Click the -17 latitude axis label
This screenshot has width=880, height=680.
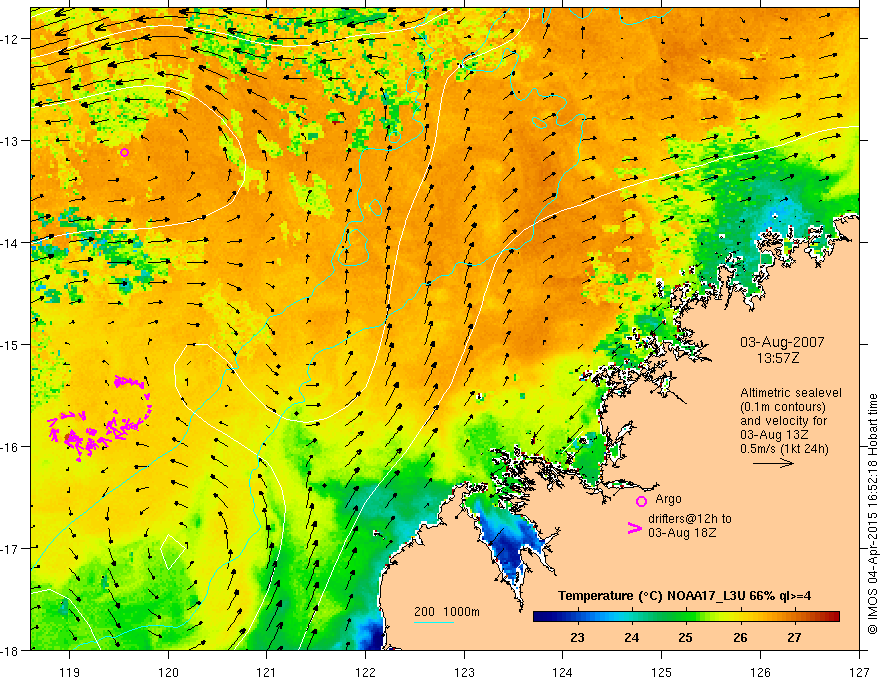coord(11,548)
